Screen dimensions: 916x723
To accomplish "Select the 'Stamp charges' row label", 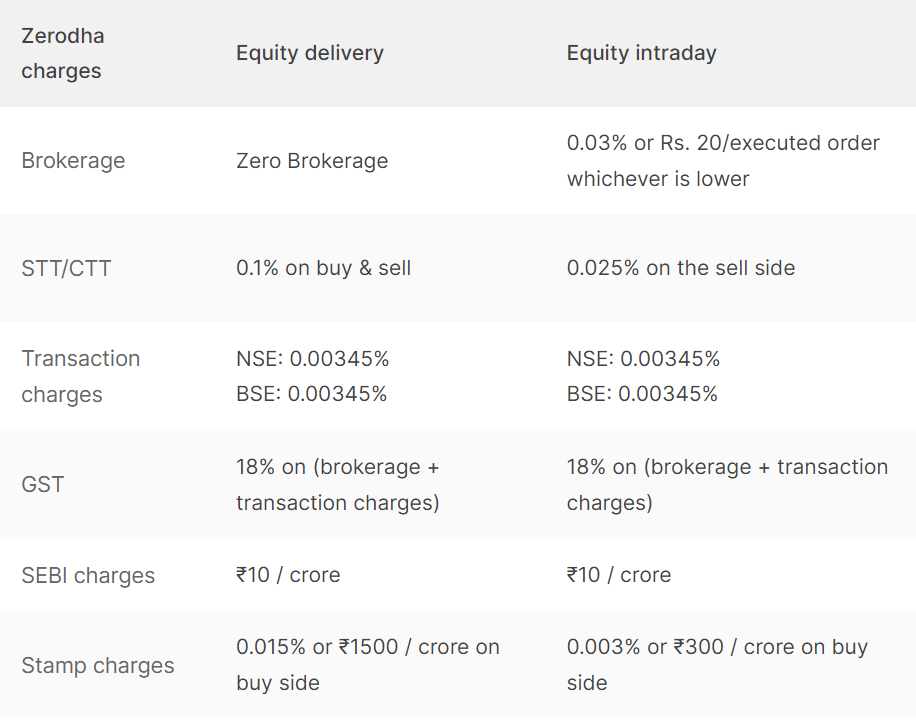I will point(98,665).
